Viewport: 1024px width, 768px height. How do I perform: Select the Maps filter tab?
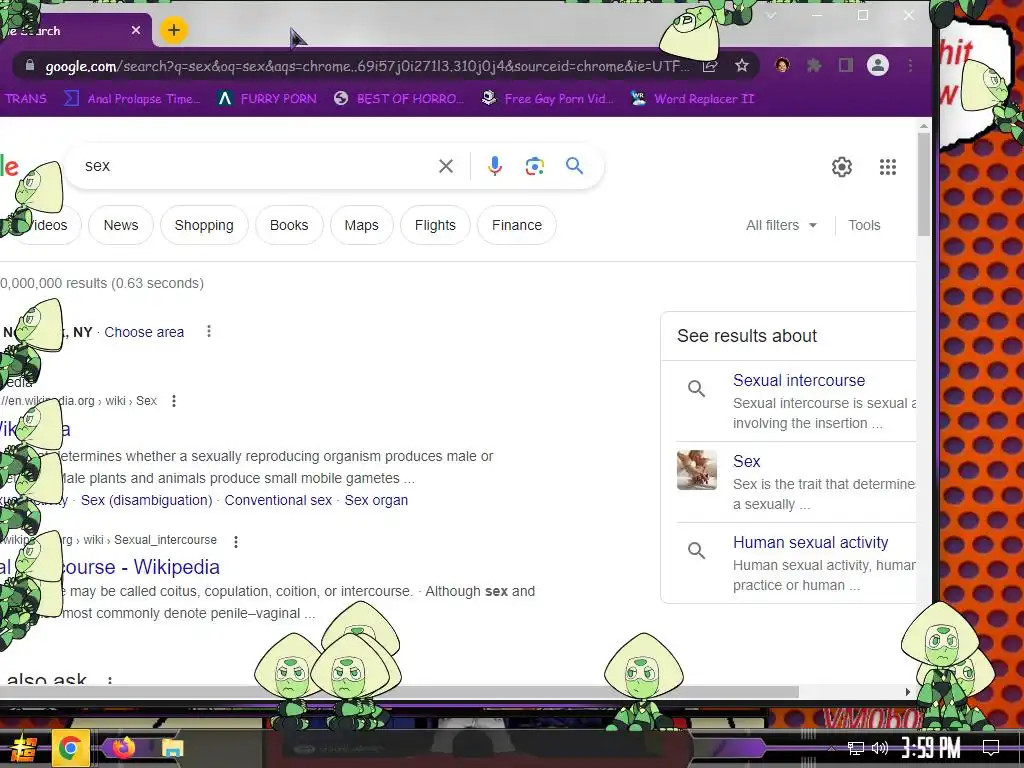[x=361, y=225]
